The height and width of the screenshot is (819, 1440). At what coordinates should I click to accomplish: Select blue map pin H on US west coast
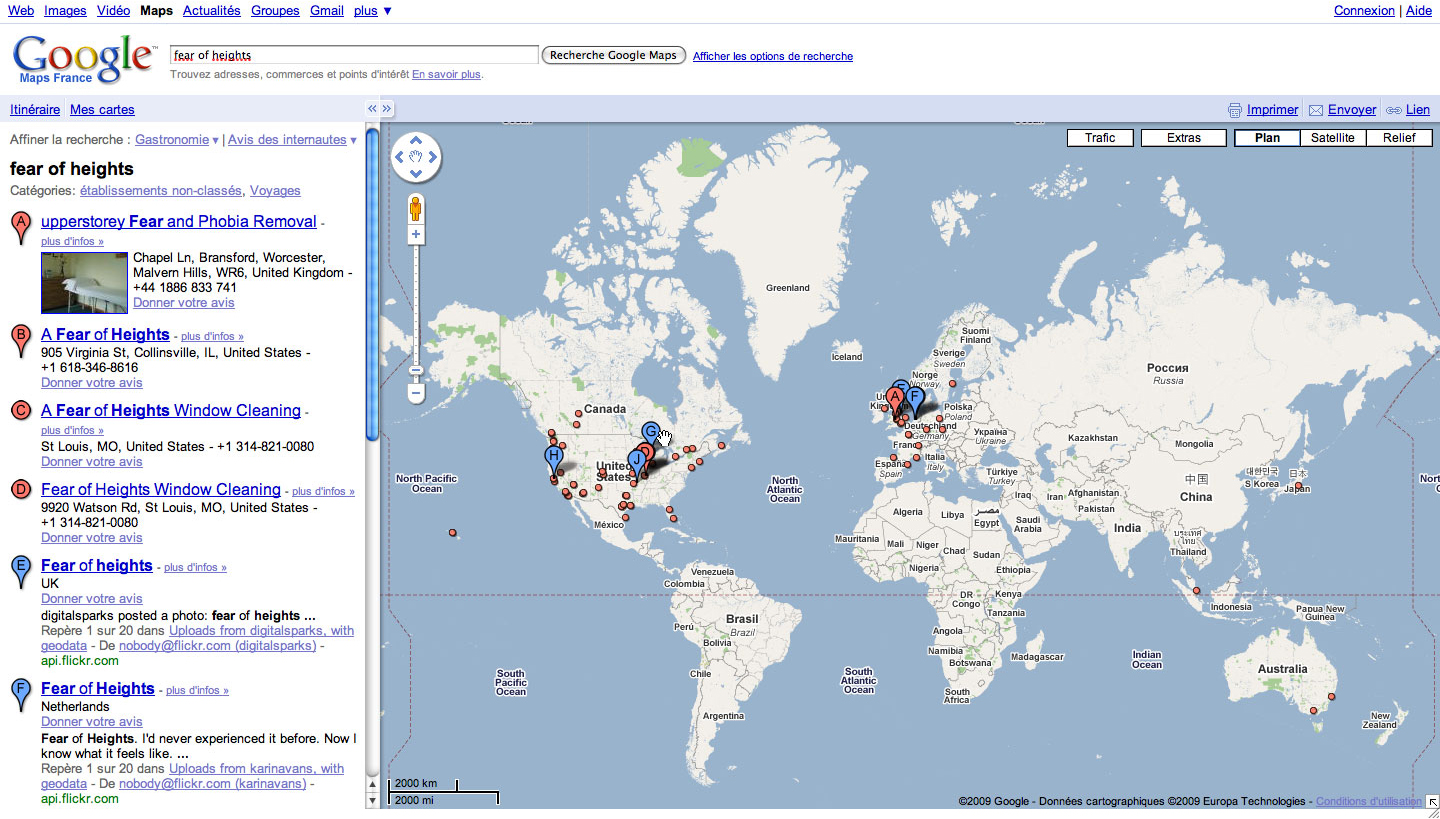[554, 458]
